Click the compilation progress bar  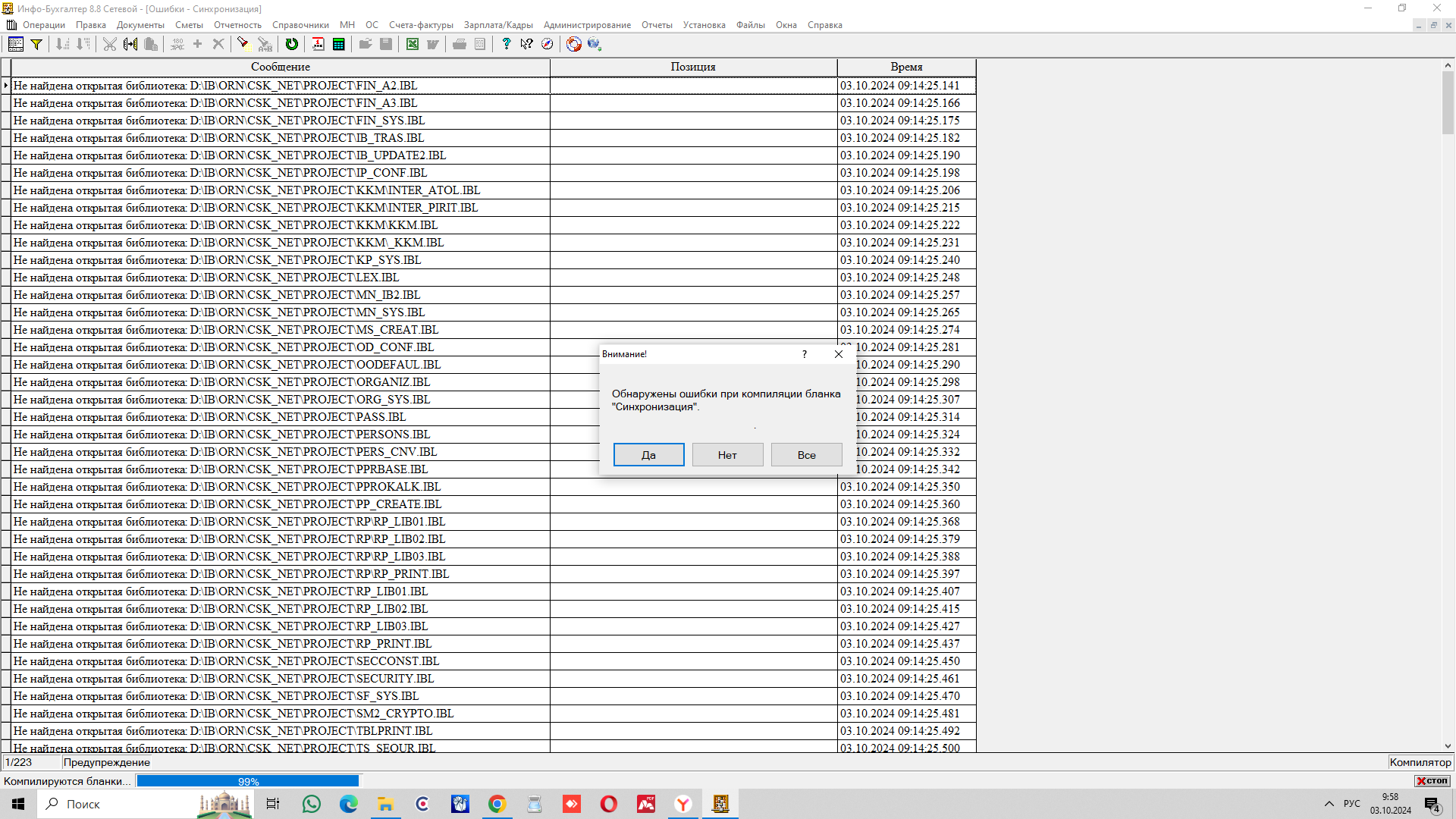click(248, 781)
